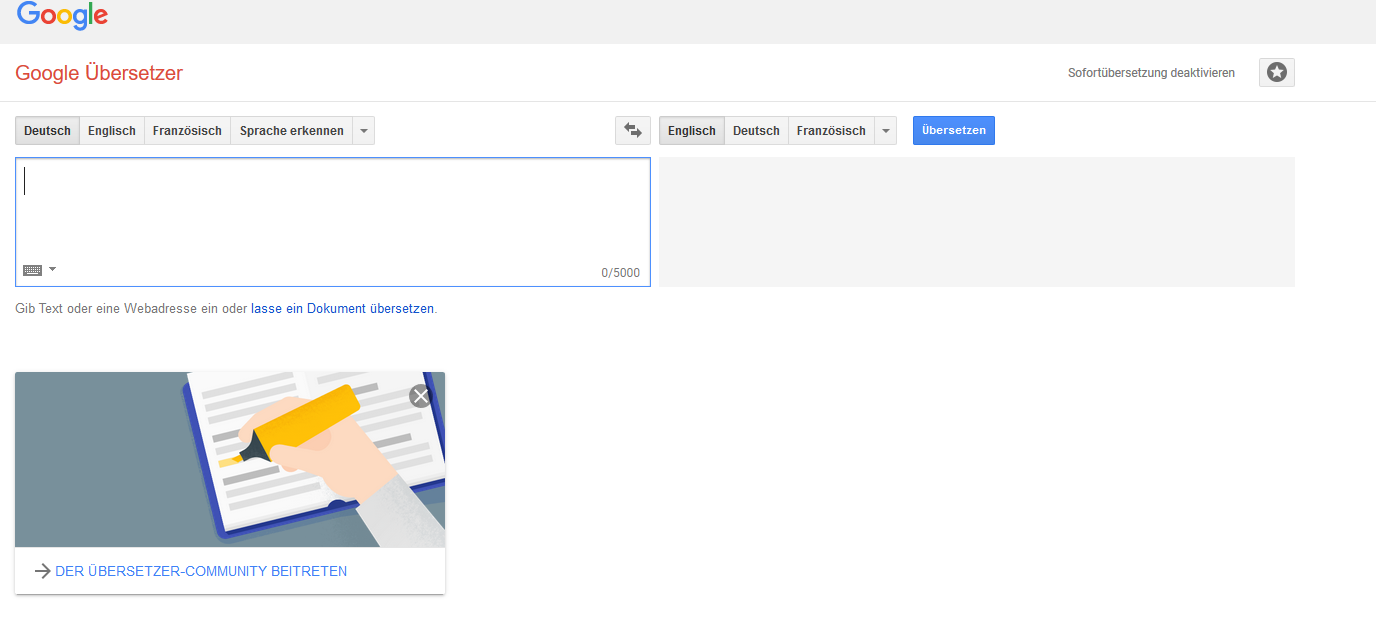Choose Sprache erkennen for source language

coord(292,131)
